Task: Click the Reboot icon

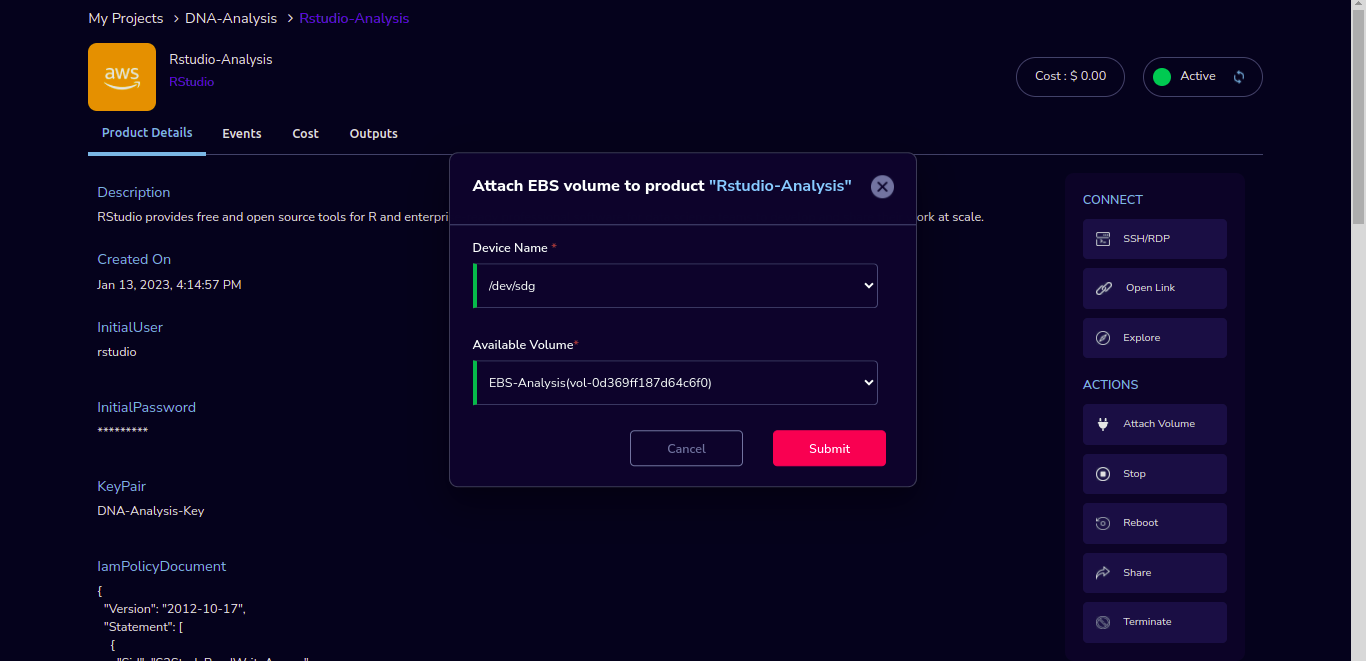Action: tap(1103, 523)
